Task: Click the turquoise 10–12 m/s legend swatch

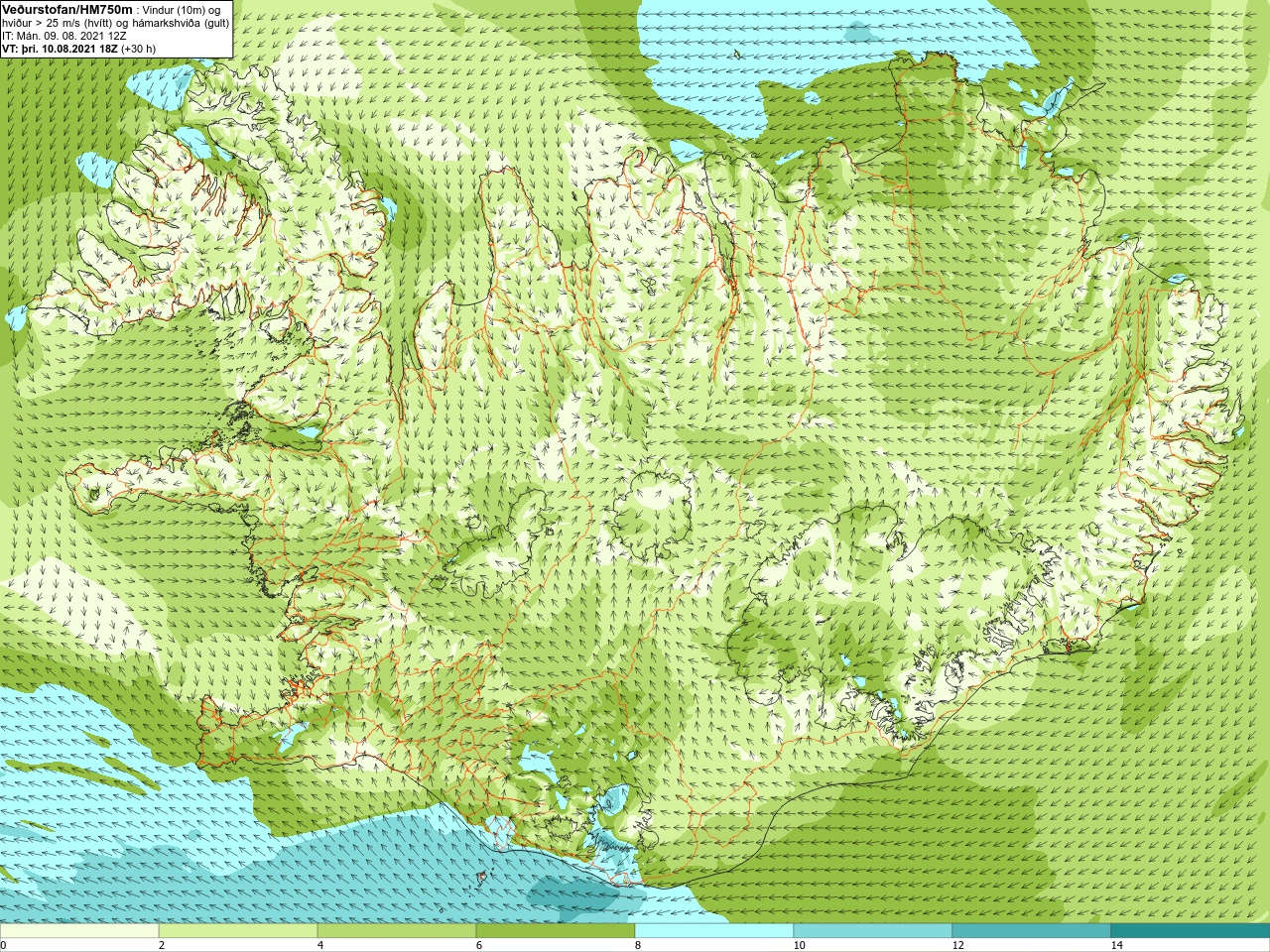Action: click(x=873, y=931)
